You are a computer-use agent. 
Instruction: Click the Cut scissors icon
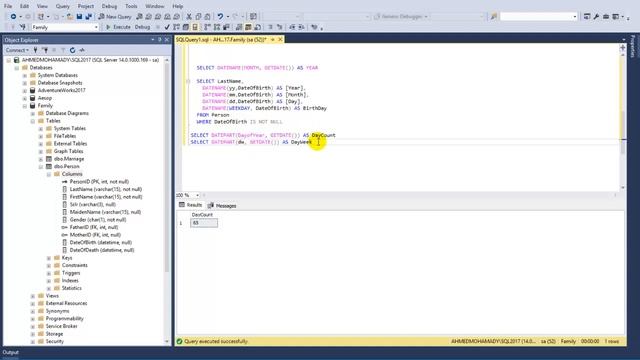189,16
